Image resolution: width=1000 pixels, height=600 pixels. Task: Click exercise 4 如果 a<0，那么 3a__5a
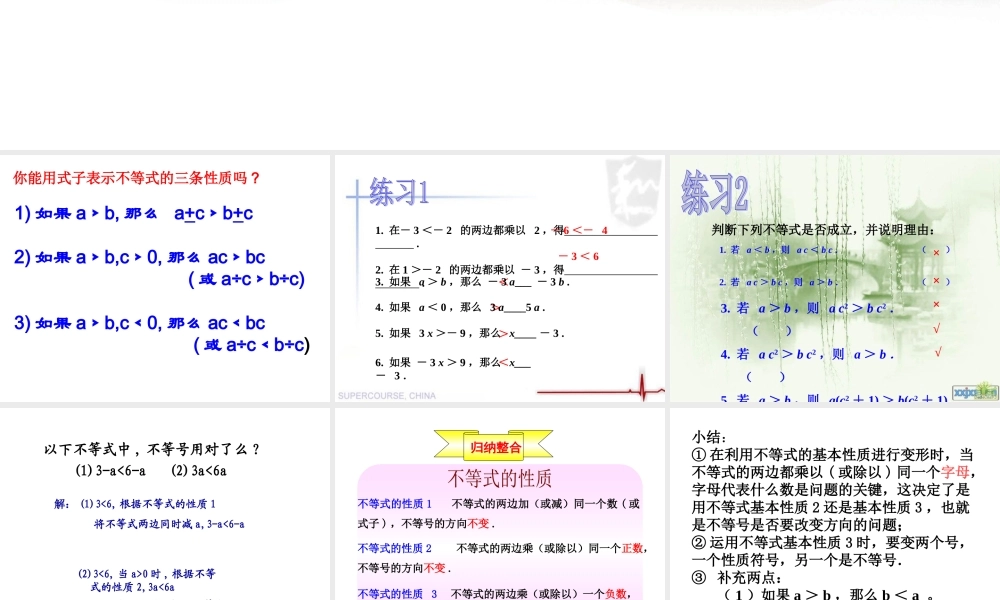pos(460,307)
